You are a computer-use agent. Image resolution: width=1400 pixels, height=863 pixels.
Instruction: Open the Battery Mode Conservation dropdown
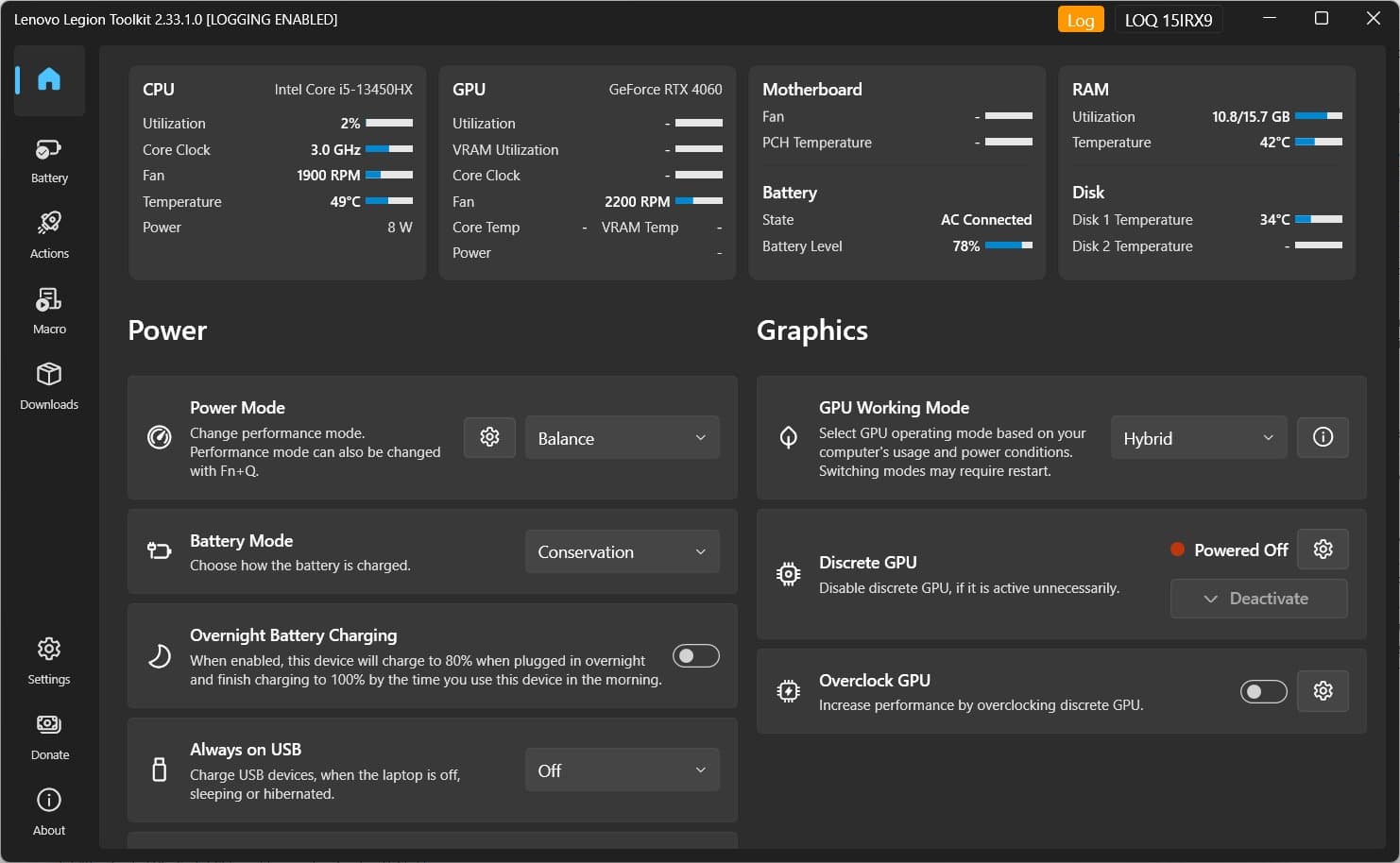[x=623, y=551]
